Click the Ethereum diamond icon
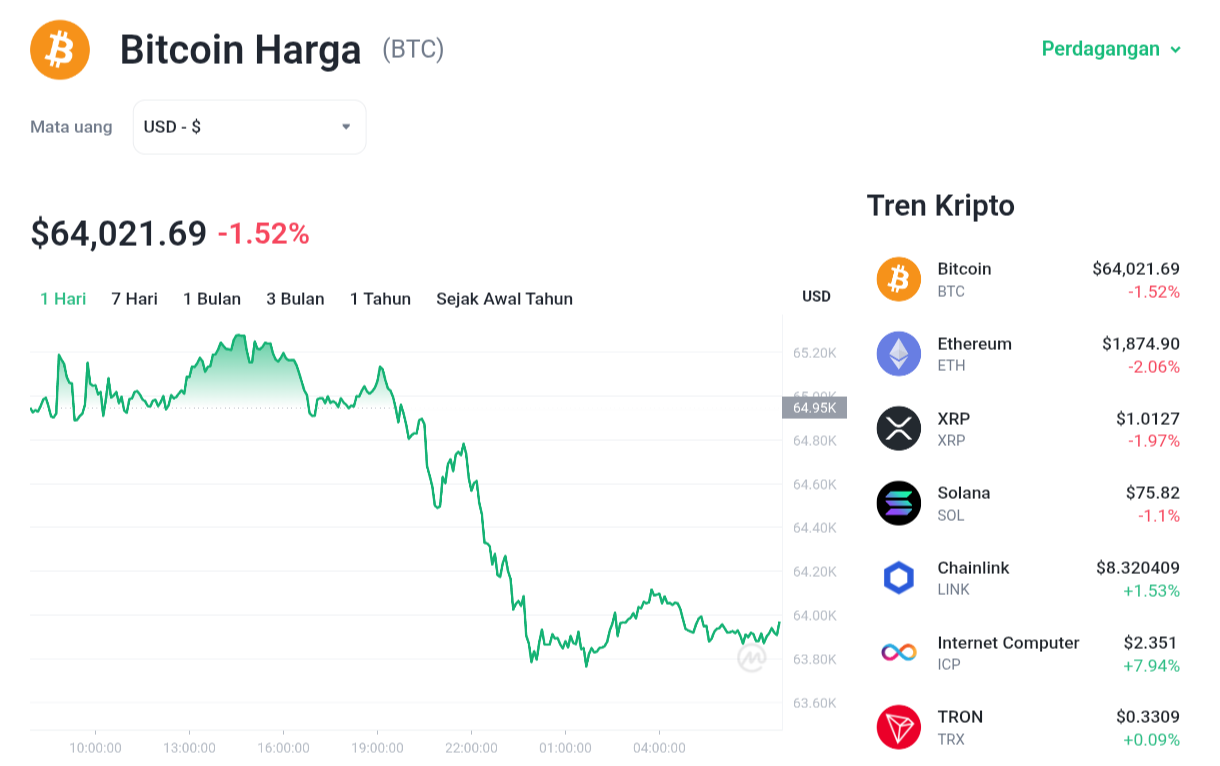 coord(899,354)
